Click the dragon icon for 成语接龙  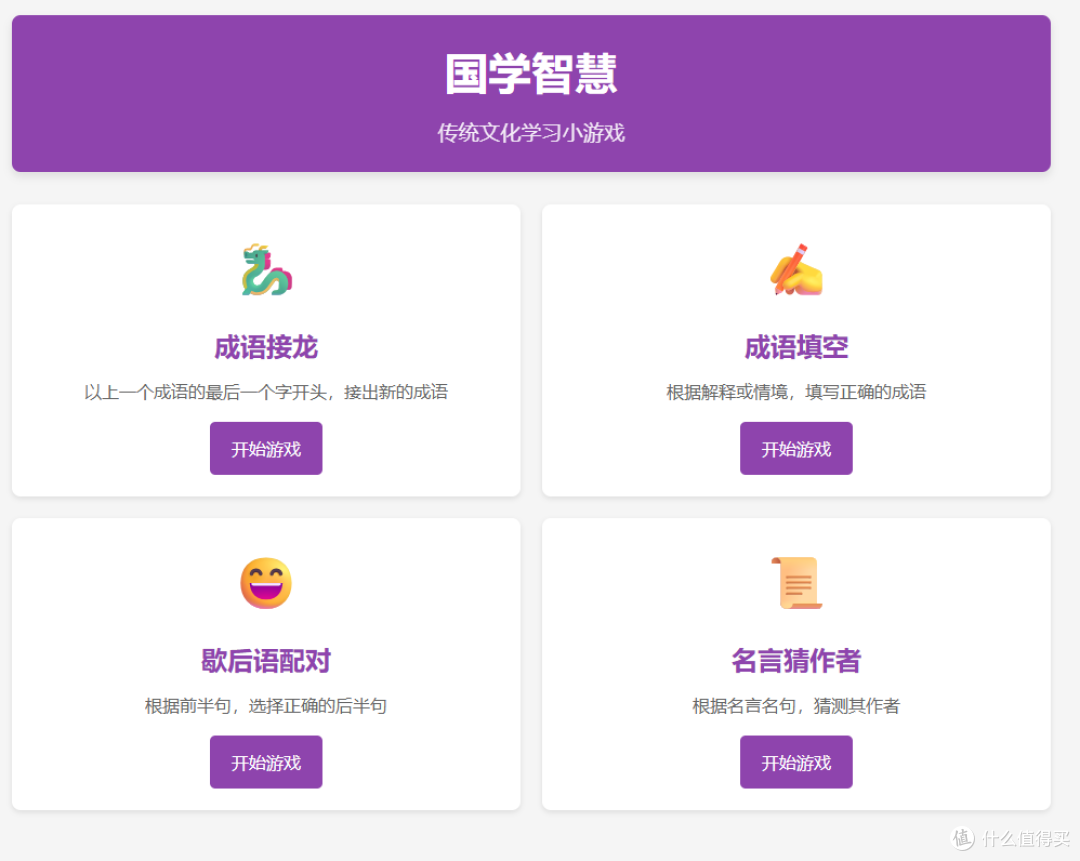pyautogui.click(x=266, y=270)
